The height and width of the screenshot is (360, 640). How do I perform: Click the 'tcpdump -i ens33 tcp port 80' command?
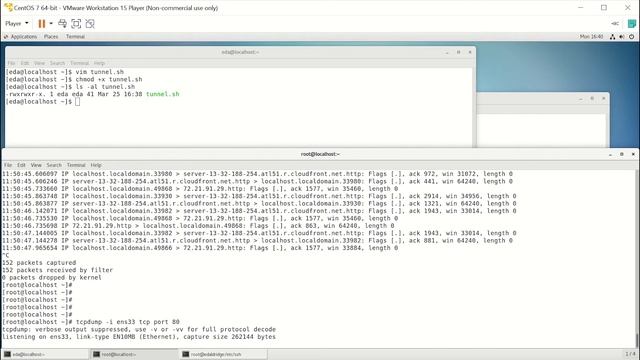128,322
